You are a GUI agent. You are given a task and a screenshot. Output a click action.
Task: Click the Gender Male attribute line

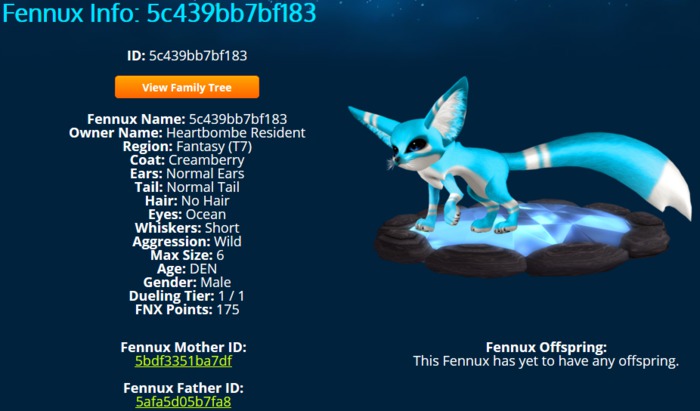pos(187,282)
